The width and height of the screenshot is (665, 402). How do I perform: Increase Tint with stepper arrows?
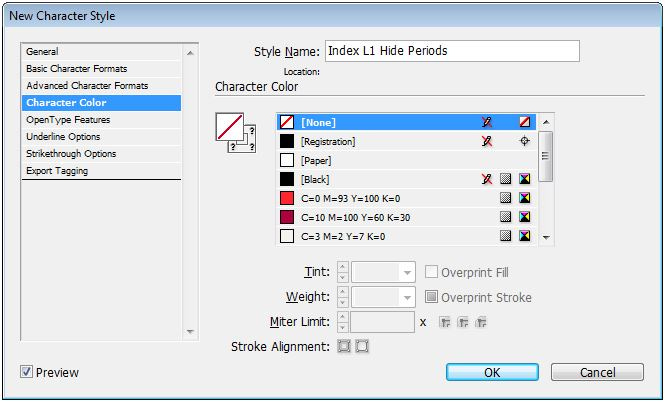tap(343, 268)
